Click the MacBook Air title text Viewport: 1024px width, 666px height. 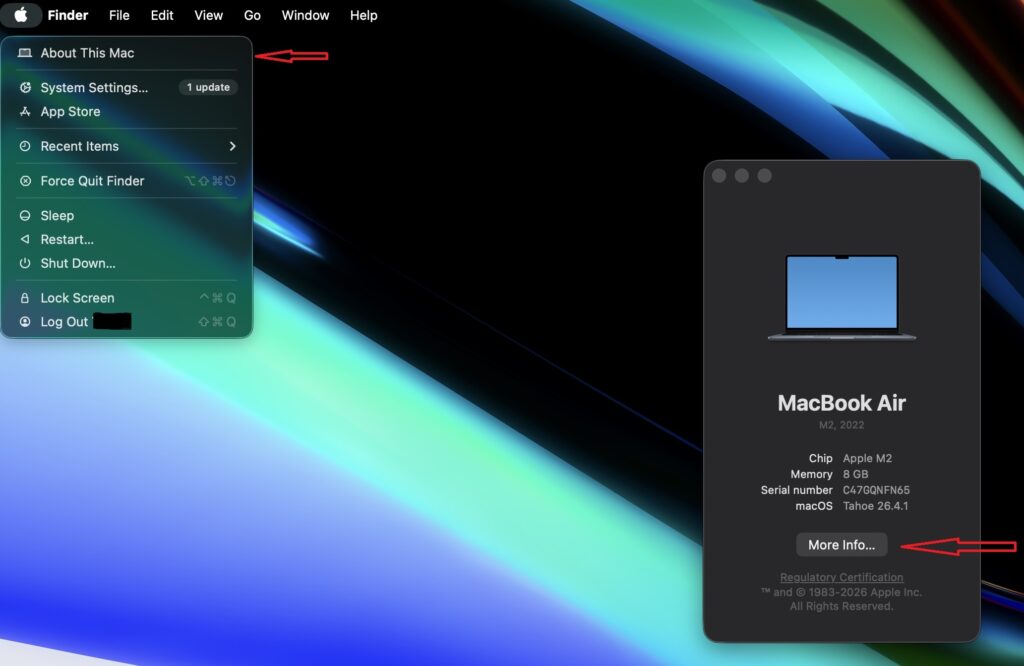coord(841,403)
